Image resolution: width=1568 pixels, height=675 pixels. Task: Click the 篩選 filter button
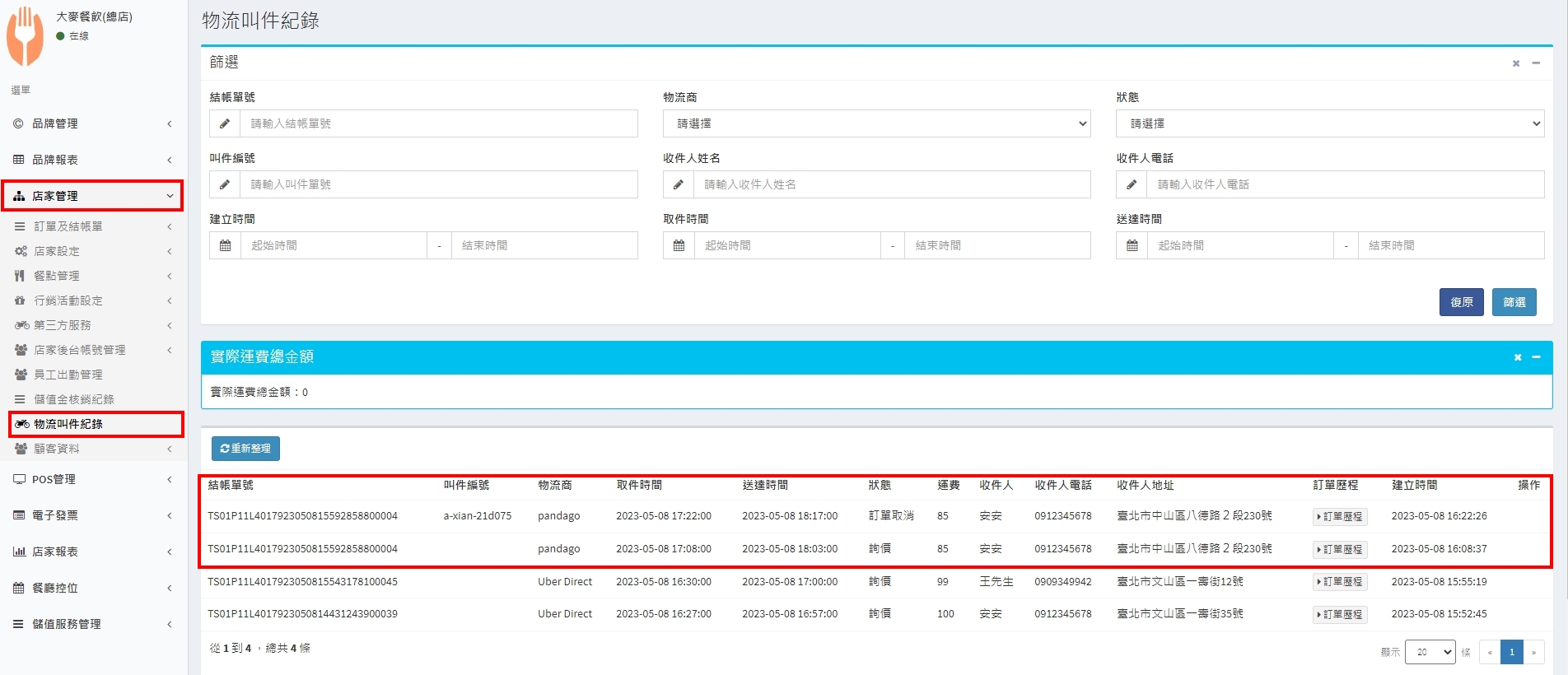[1514, 302]
